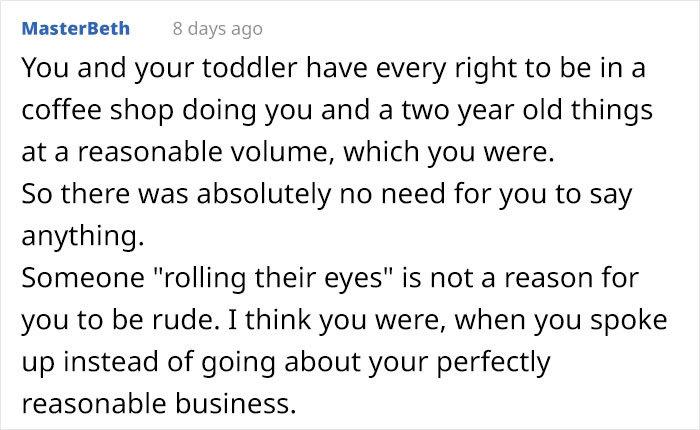Click the line starting "So there was absolutely"
700x430 pixels.
coord(327,194)
